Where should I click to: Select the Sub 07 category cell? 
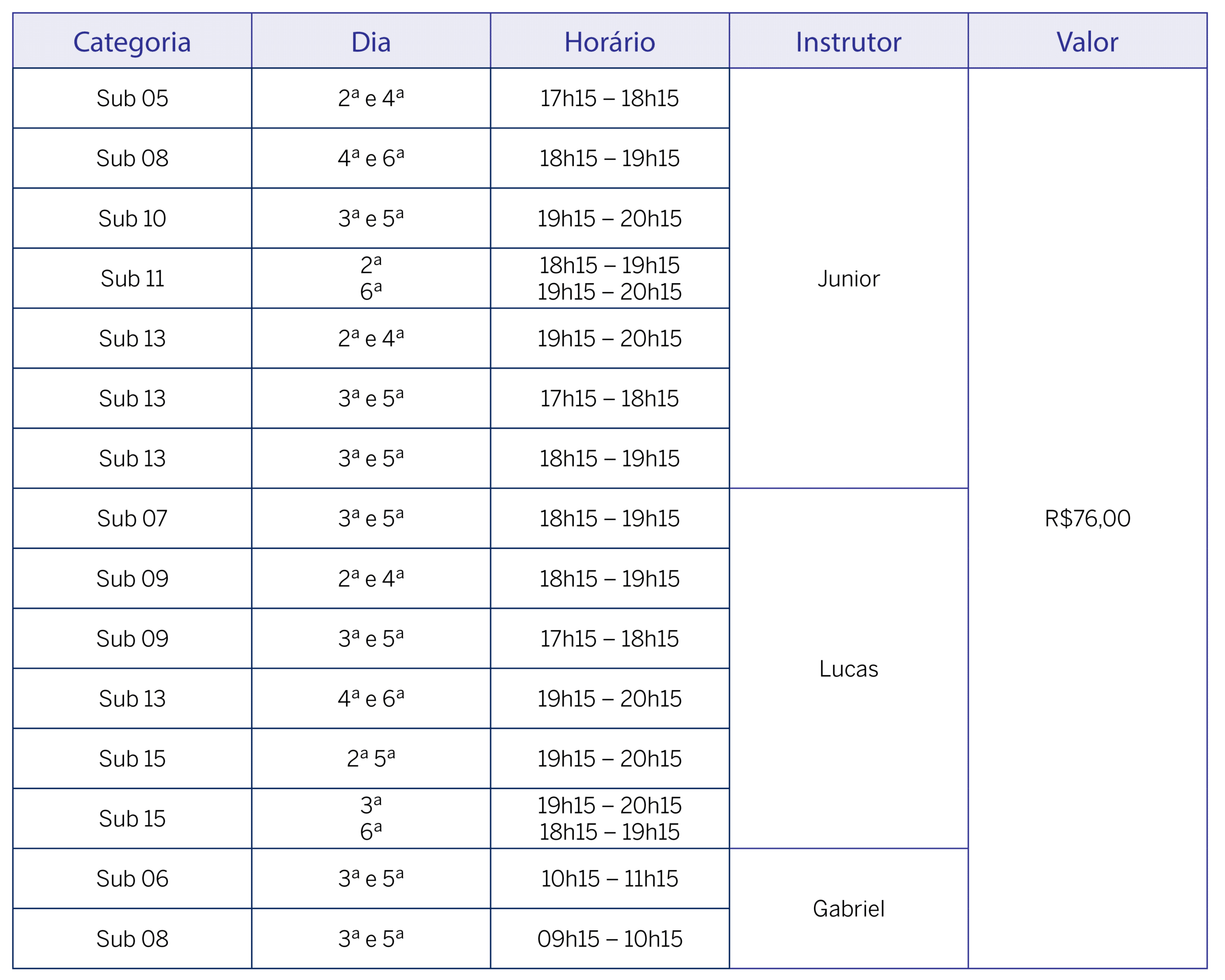point(132,518)
